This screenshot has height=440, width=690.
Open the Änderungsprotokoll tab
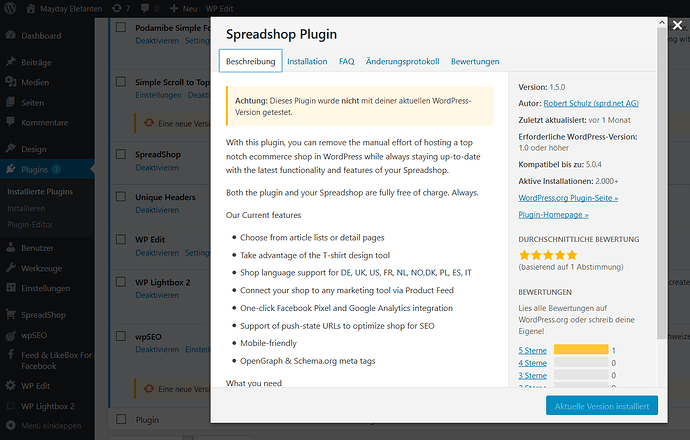[x=403, y=61]
